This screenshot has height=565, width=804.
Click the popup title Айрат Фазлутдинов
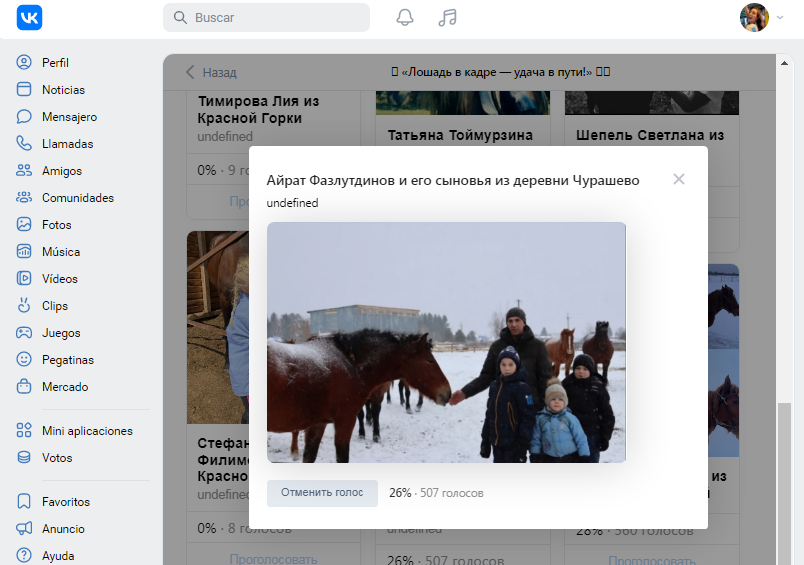click(453, 180)
